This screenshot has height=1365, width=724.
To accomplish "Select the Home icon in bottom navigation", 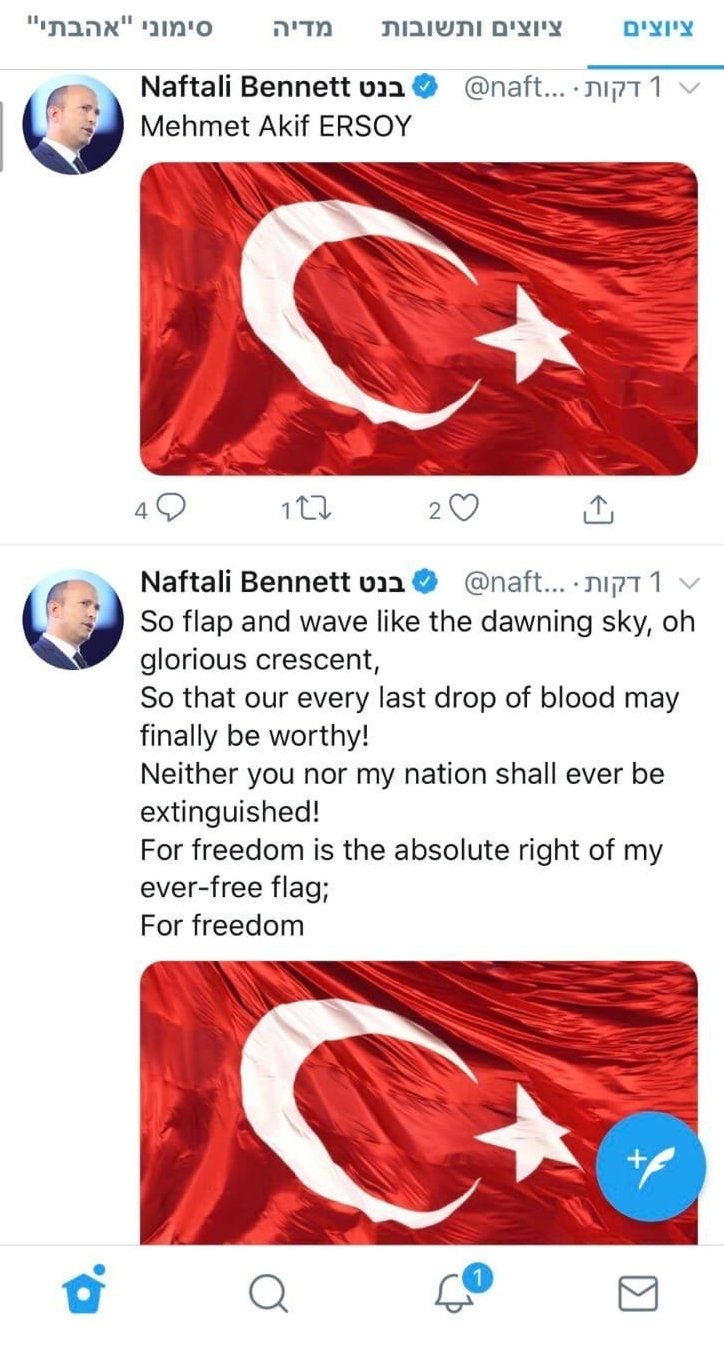I will (85, 1292).
